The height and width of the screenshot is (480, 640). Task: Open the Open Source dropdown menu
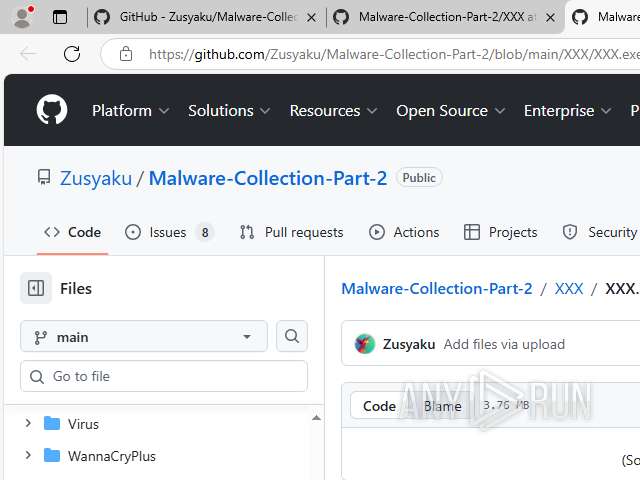click(x=451, y=111)
